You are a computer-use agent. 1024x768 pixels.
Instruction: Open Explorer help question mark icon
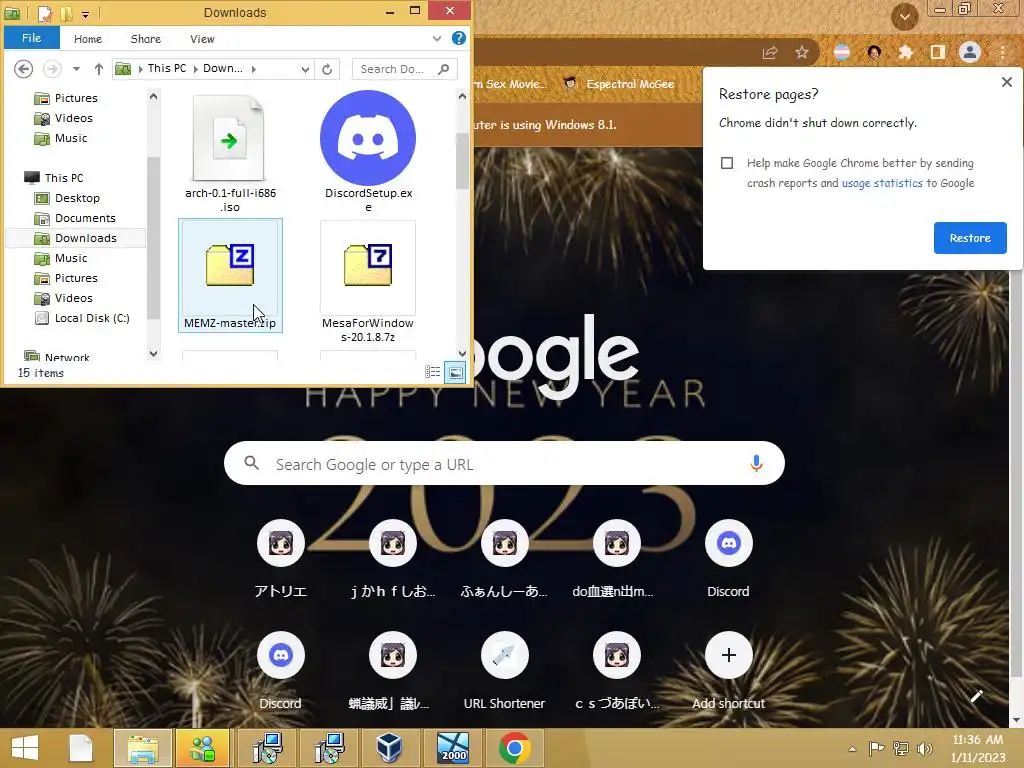coord(459,39)
